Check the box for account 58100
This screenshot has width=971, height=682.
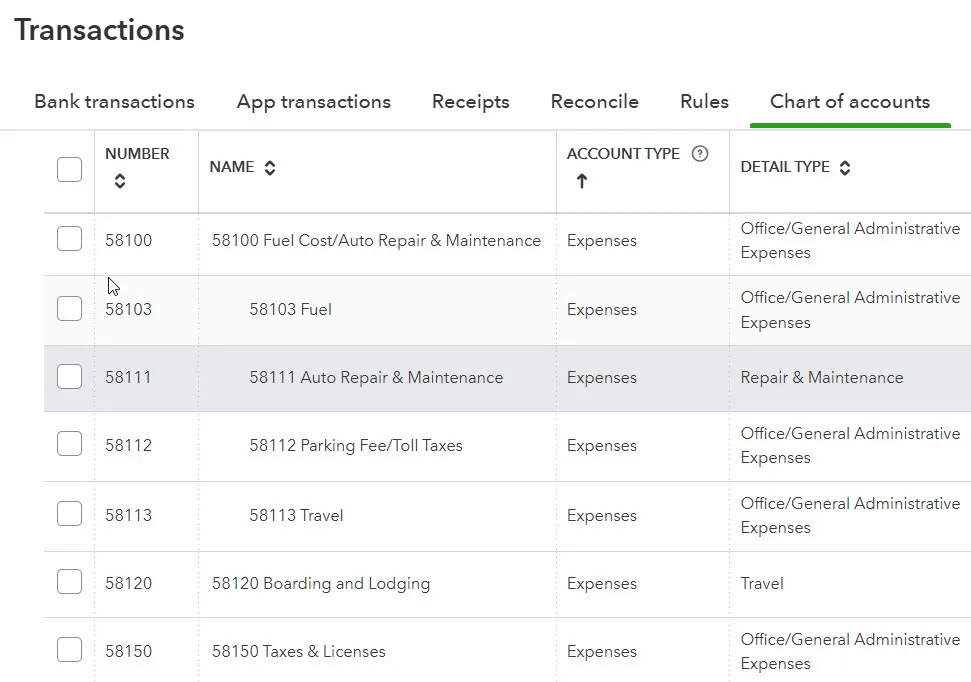[x=69, y=239]
